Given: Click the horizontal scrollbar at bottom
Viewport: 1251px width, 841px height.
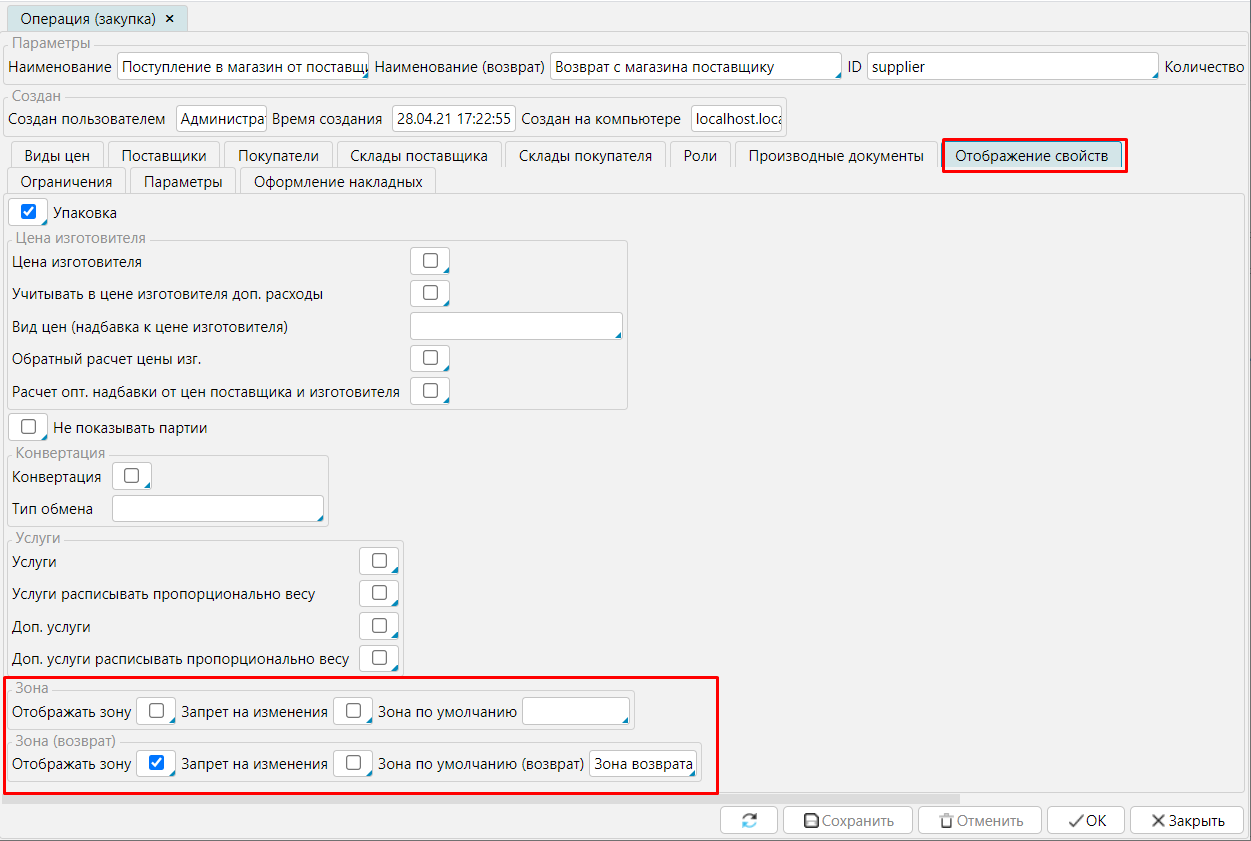Looking at the screenshot, I should tap(480, 799).
